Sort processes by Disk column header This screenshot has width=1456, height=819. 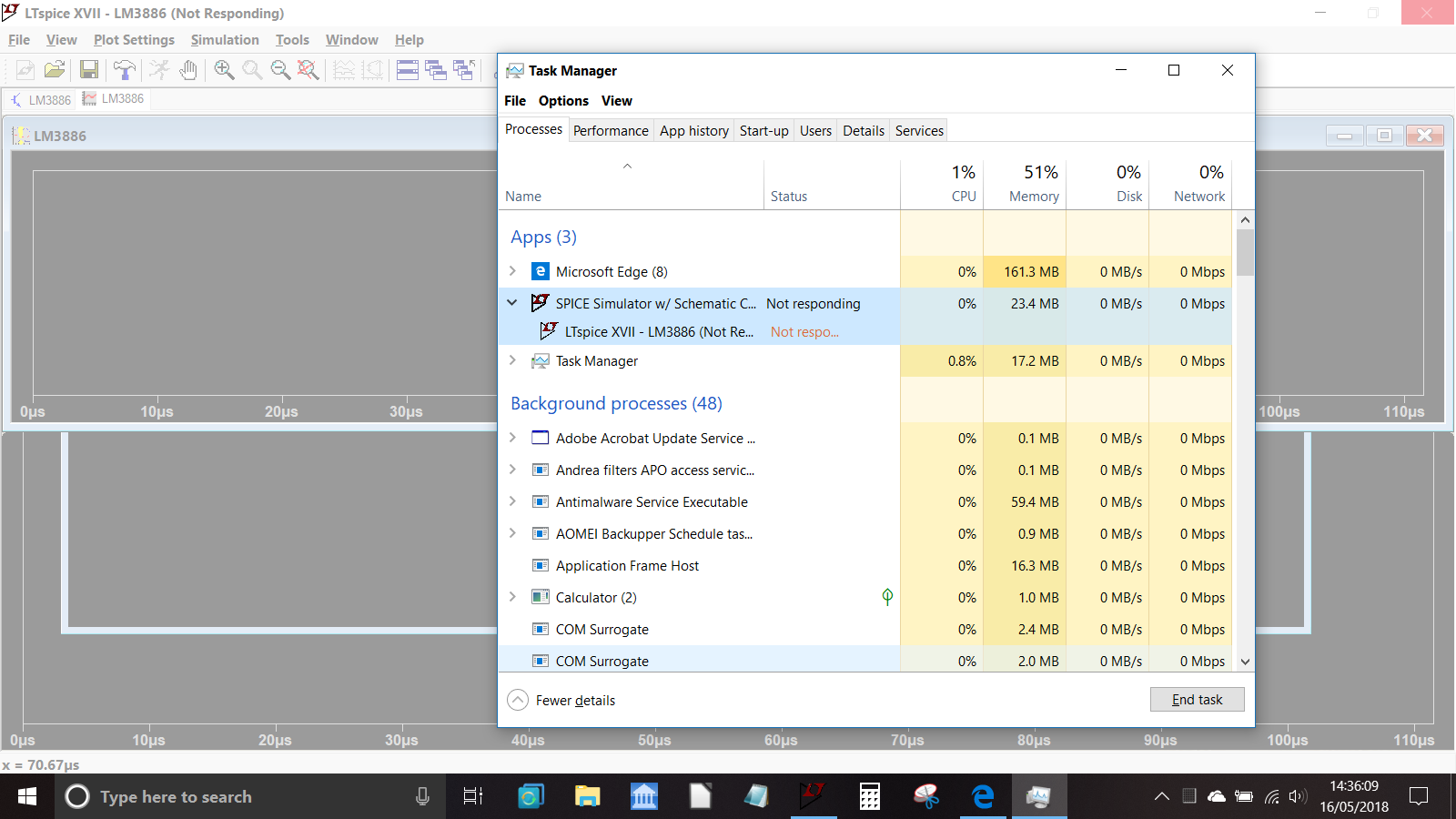click(1107, 185)
